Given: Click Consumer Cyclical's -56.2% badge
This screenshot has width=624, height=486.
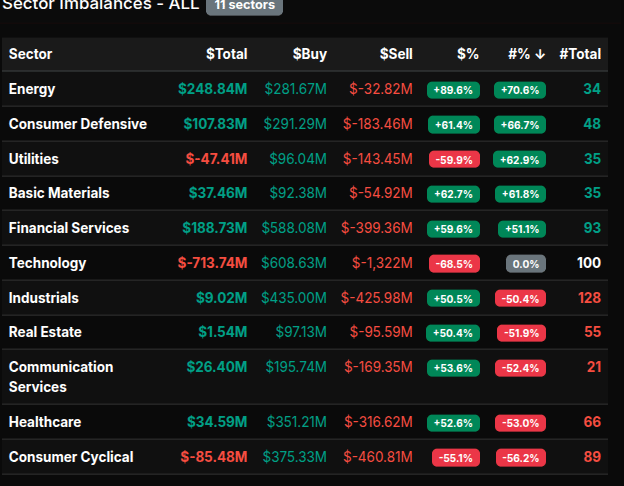Looking at the screenshot, I should pyautogui.click(x=519, y=458).
